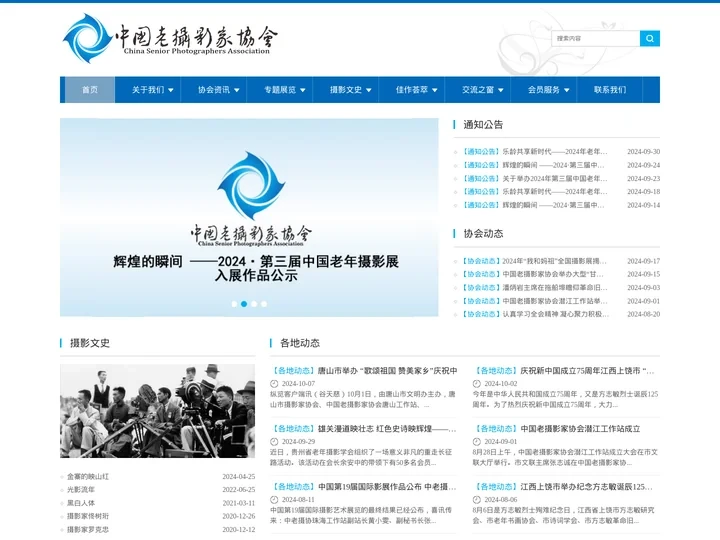Open the 关于我们 menu
This screenshot has width=720, height=540.
tap(148, 90)
